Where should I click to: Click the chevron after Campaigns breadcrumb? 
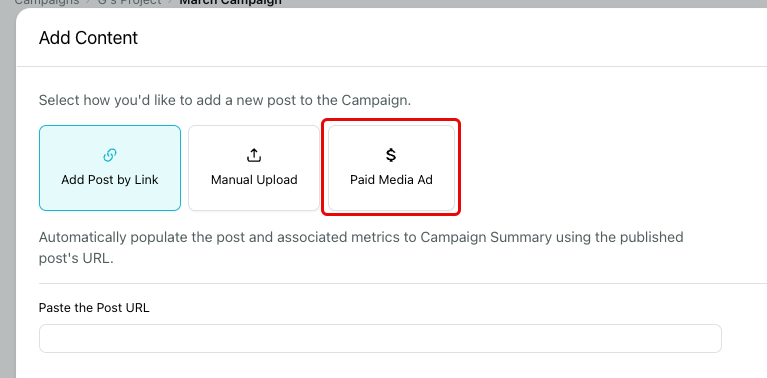[x=89, y=2]
